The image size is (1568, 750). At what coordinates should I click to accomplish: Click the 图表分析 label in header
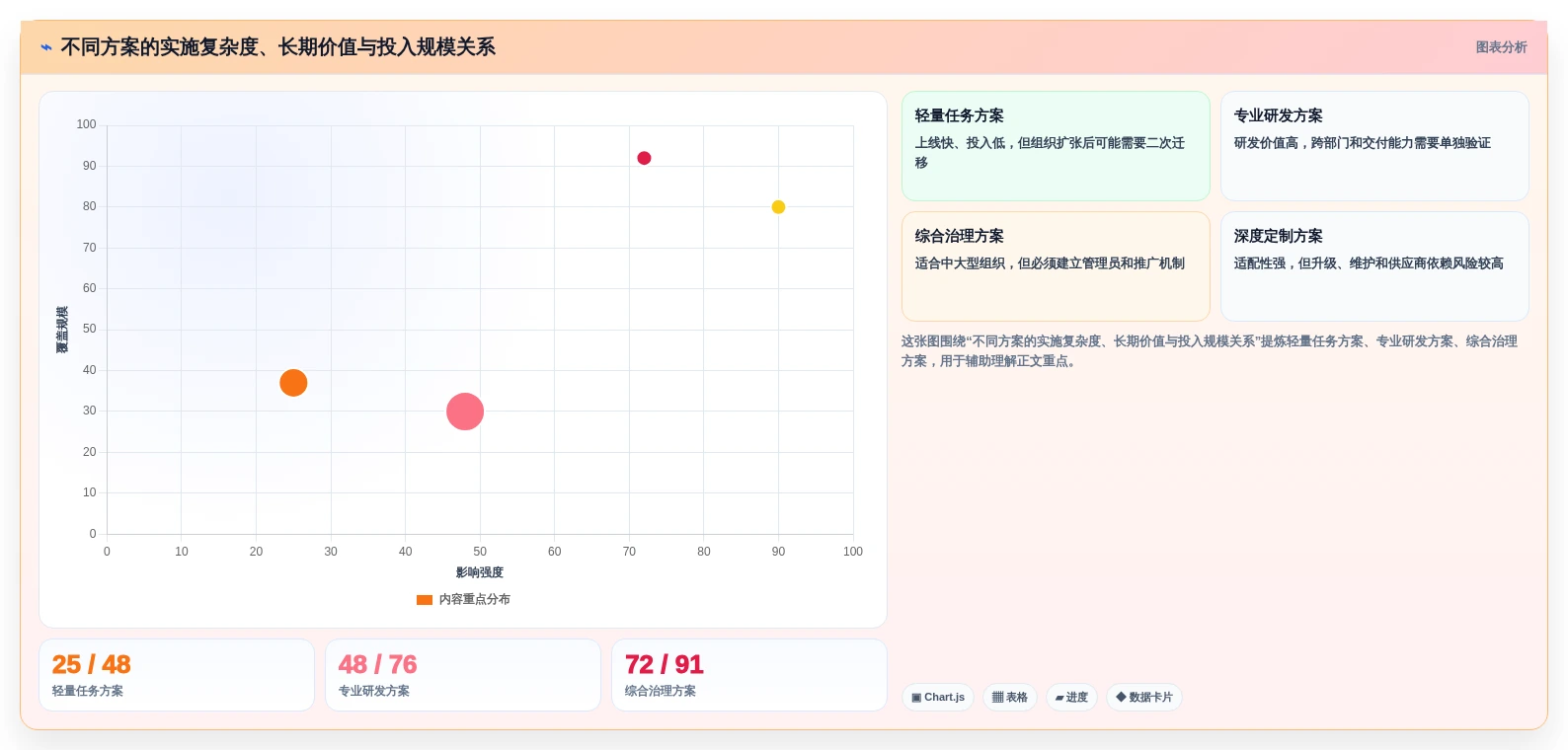tap(1501, 47)
